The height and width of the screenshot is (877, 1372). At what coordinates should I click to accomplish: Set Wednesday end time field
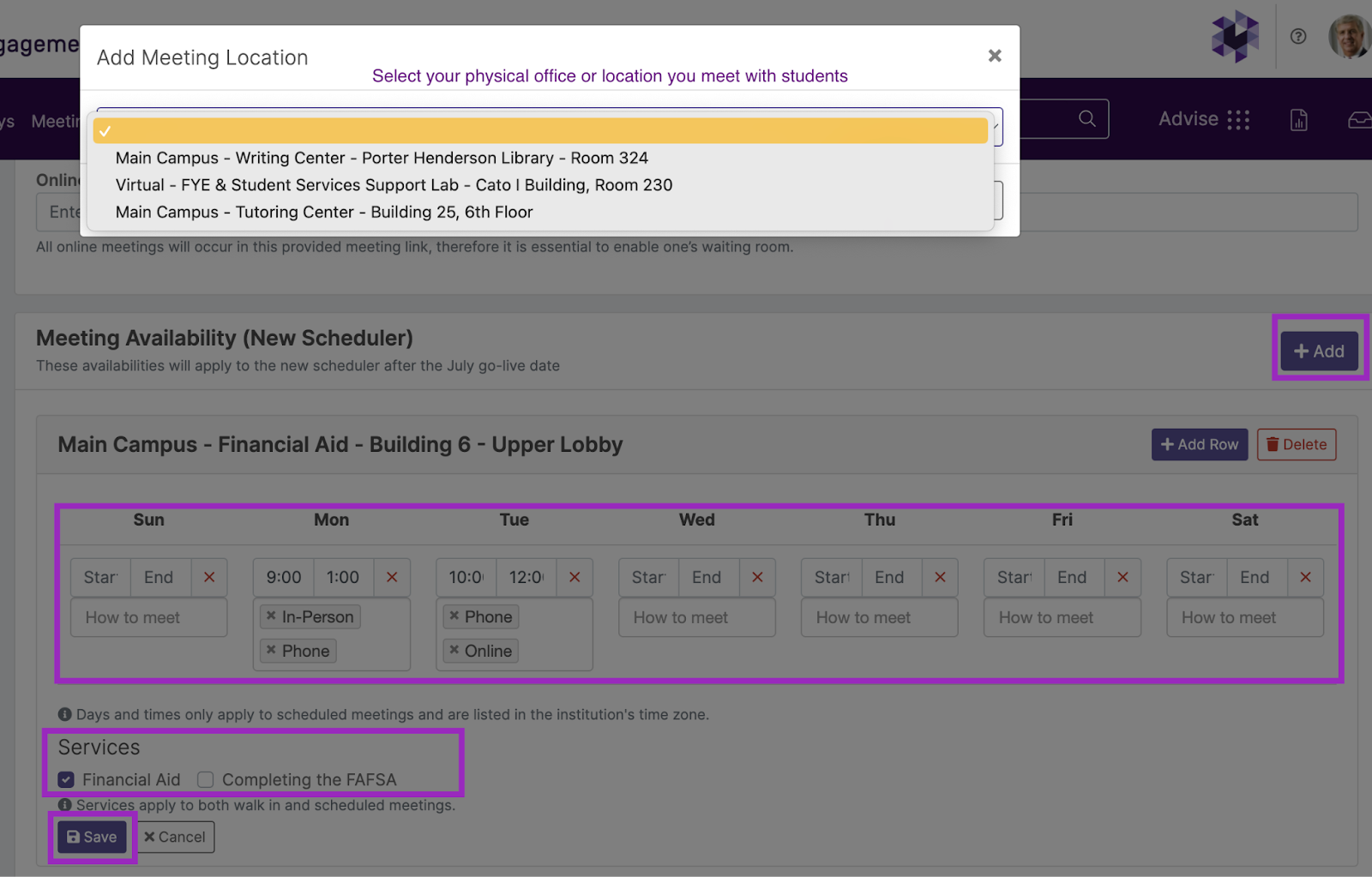708,577
